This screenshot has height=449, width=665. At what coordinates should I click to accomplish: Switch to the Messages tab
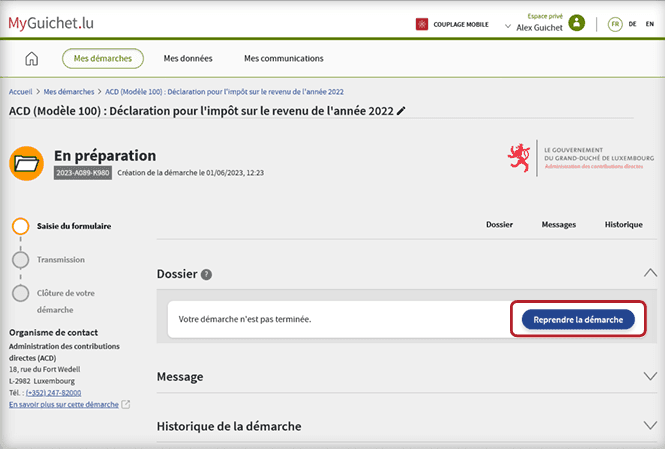click(558, 225)
